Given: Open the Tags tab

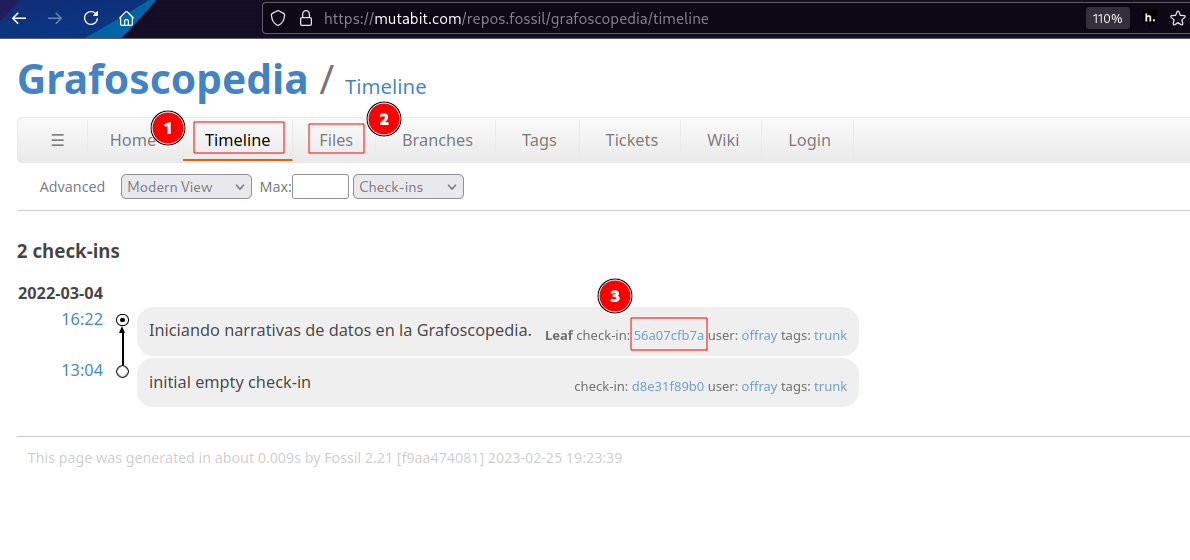Looking at the screenshot, I should 539,140.
